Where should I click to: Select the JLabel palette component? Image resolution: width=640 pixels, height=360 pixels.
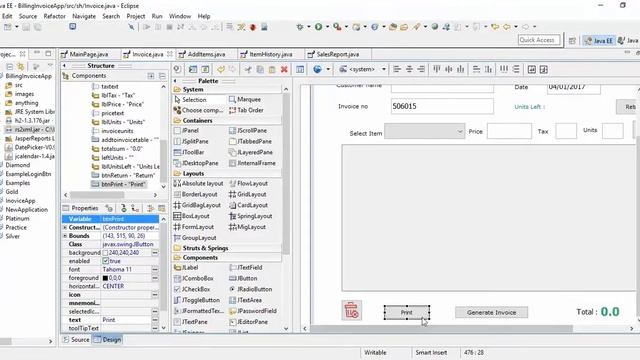click(x=186, y=268)
